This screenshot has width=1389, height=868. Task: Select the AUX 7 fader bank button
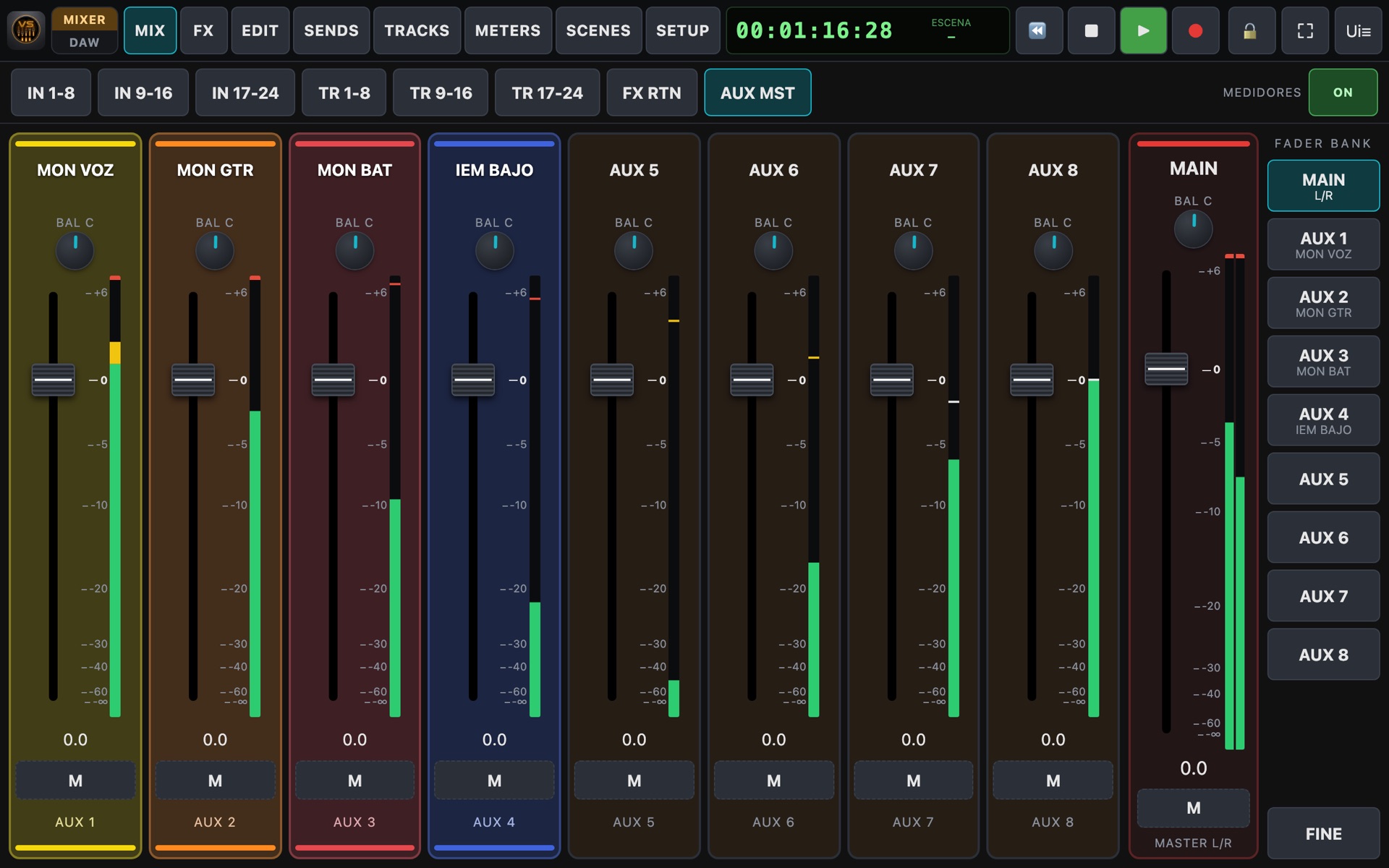[1324, 596]
